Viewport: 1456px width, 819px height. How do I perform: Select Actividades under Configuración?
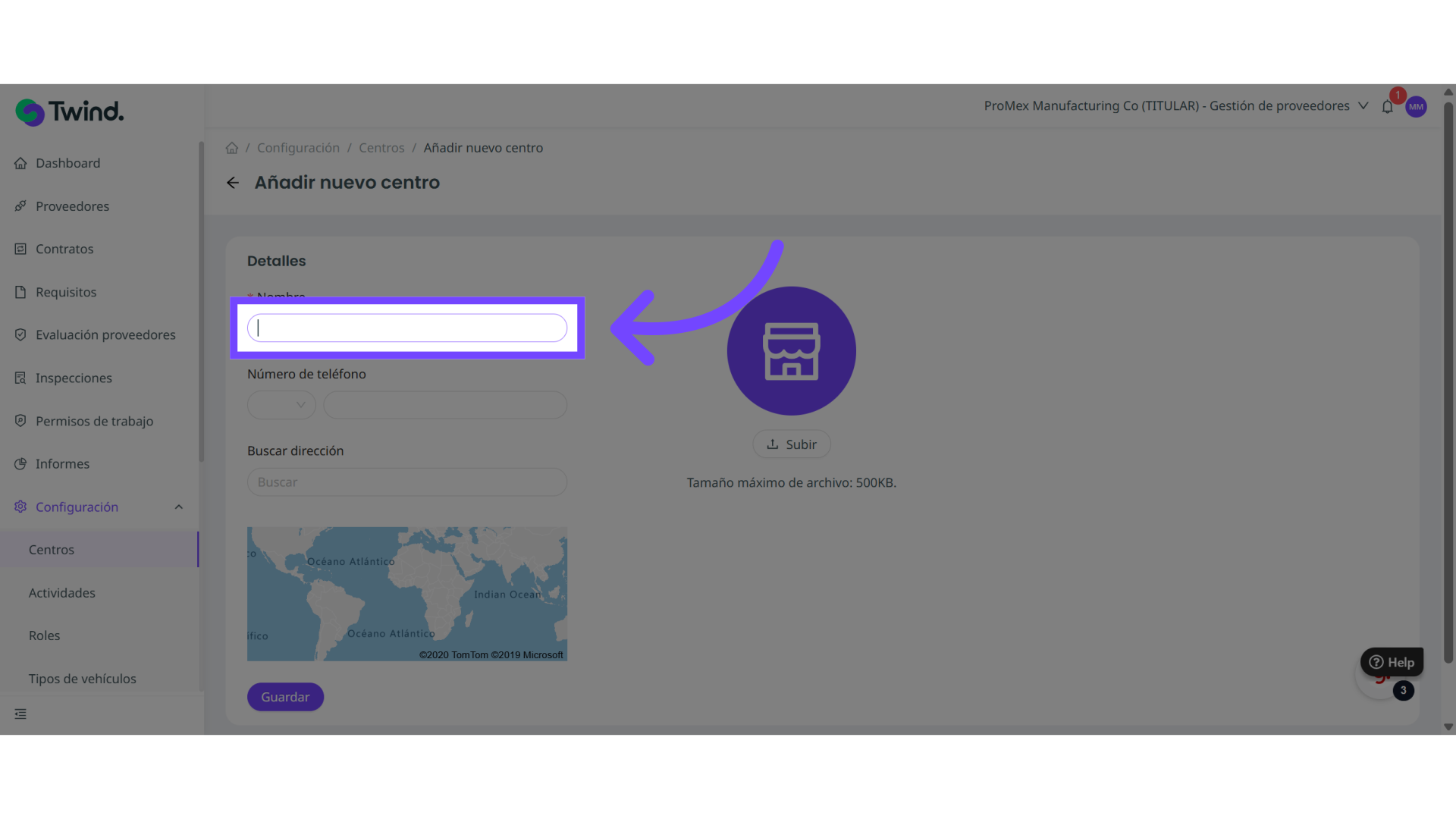[62, 593]
